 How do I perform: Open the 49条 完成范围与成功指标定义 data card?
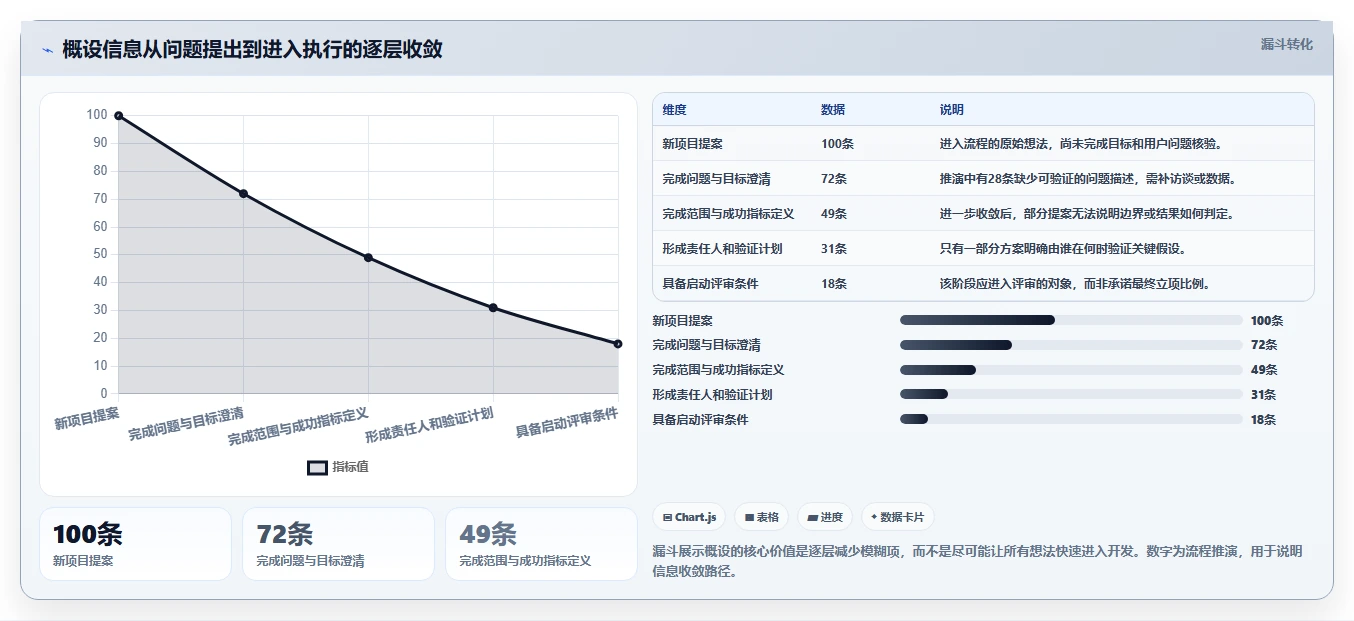pyautogui.click(x=541, y=544)
